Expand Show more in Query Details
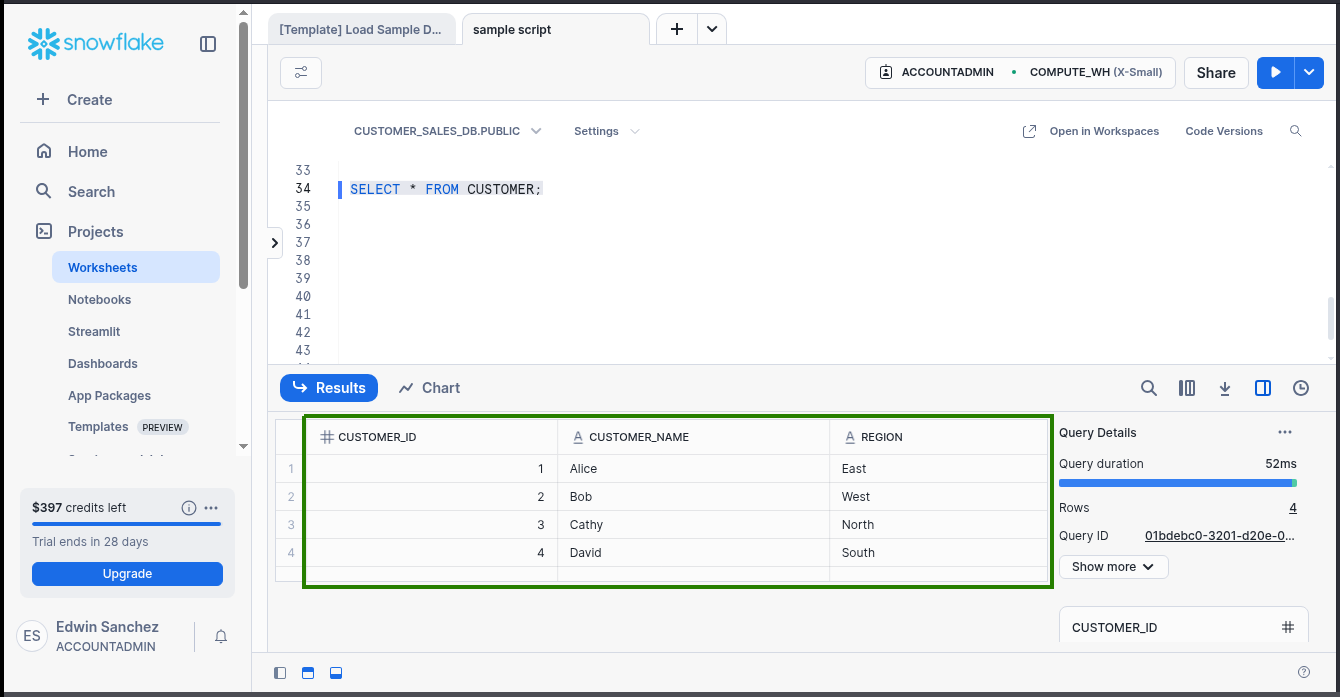The image size is (1340, 697). click(x=1113, y=566)
